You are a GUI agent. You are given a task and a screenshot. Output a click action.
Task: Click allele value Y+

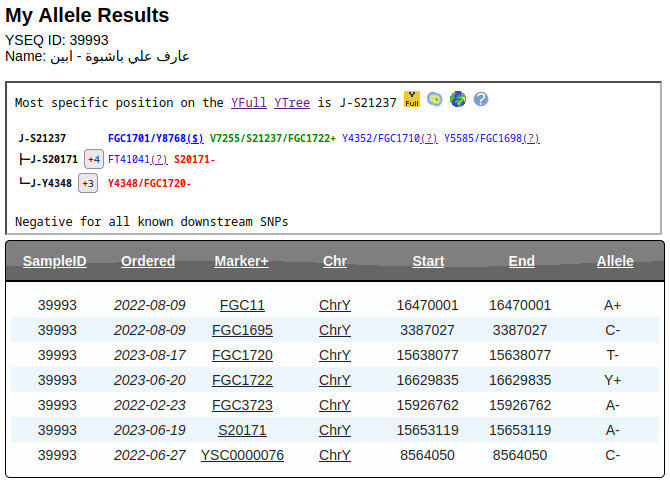[x=613, y=380]
